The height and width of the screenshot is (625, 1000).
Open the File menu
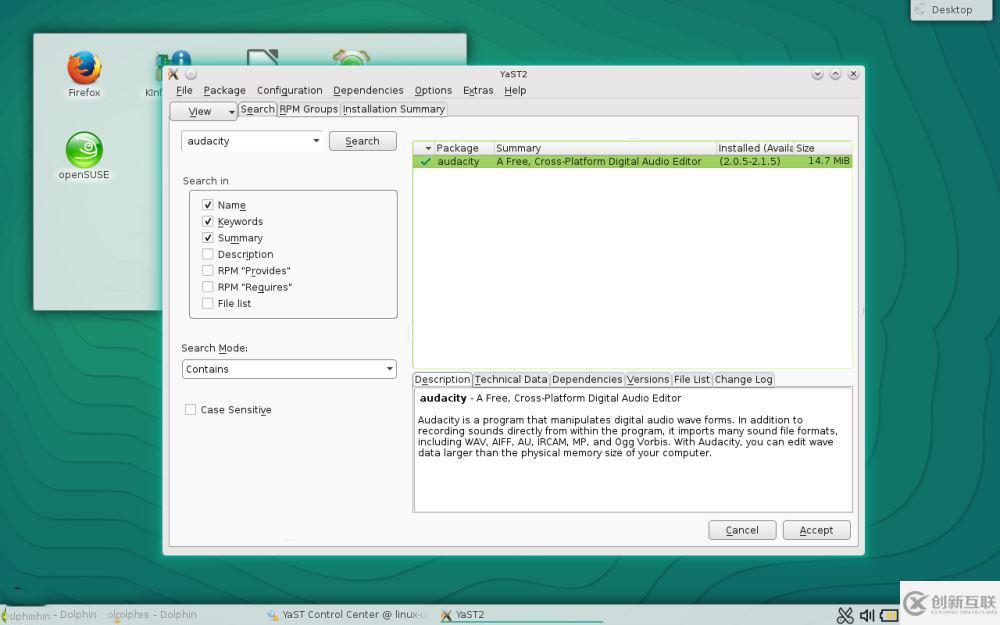pyautogui.click(x=184, y=91)
